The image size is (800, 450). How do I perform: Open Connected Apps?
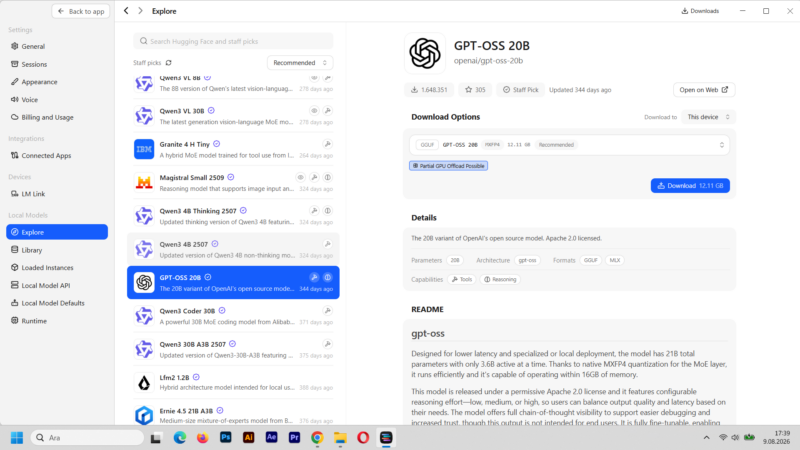[57, 156]
